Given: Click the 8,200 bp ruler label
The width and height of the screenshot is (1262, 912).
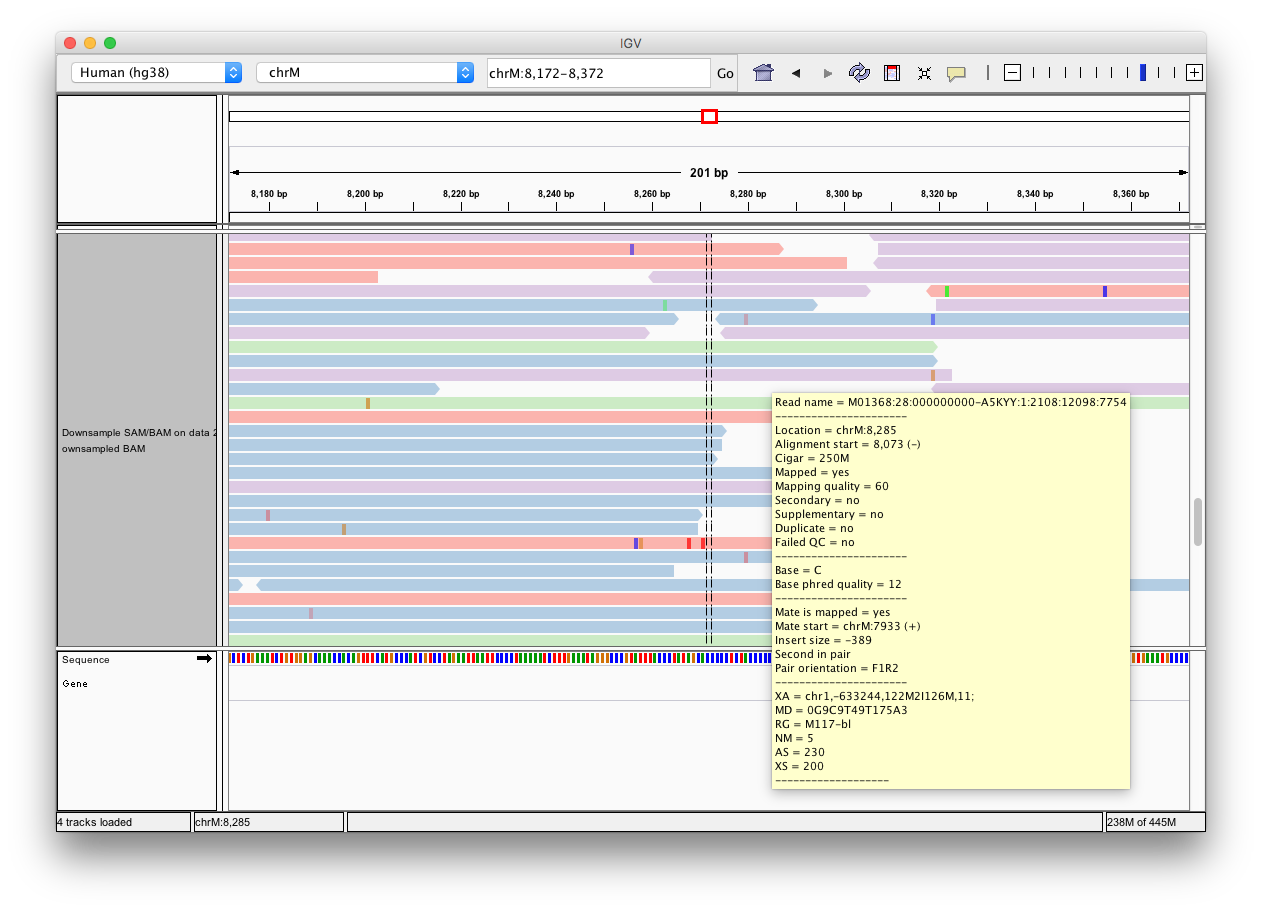Looking at the screenshot, I should point(365,194).
